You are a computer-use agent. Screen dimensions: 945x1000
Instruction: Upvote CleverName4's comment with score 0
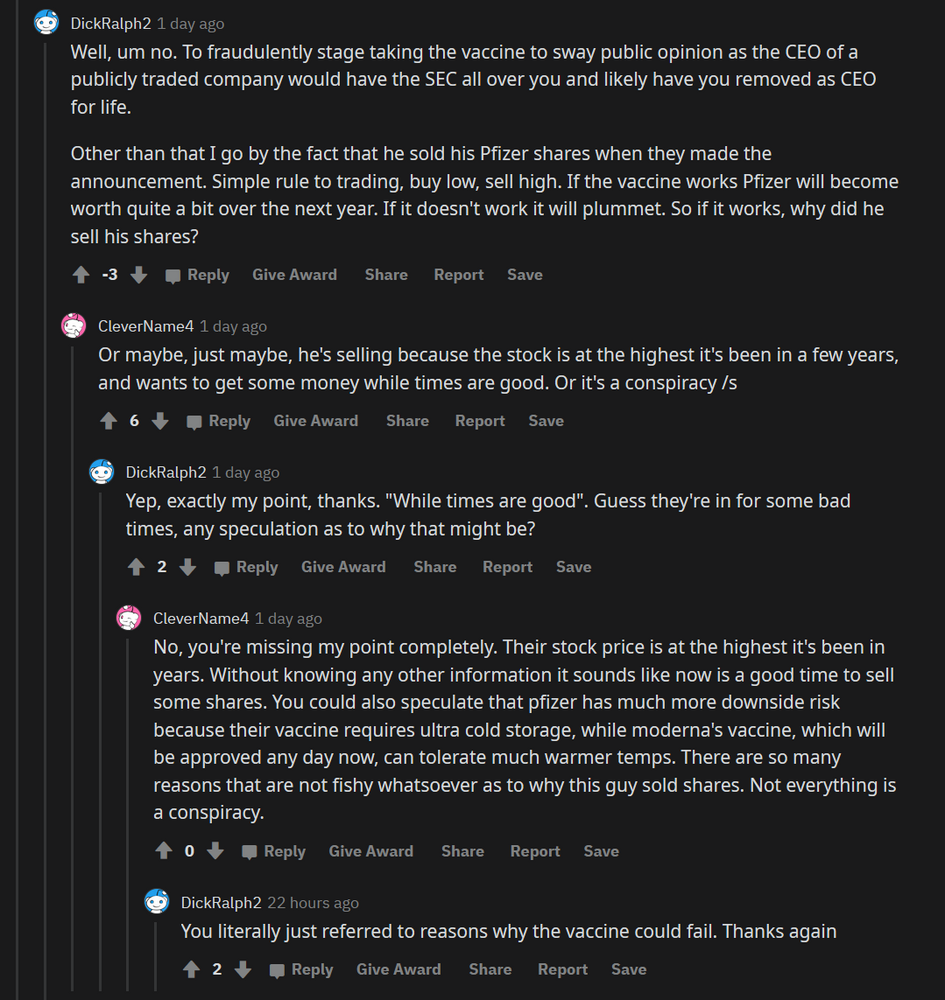click(x=164, y=851)
